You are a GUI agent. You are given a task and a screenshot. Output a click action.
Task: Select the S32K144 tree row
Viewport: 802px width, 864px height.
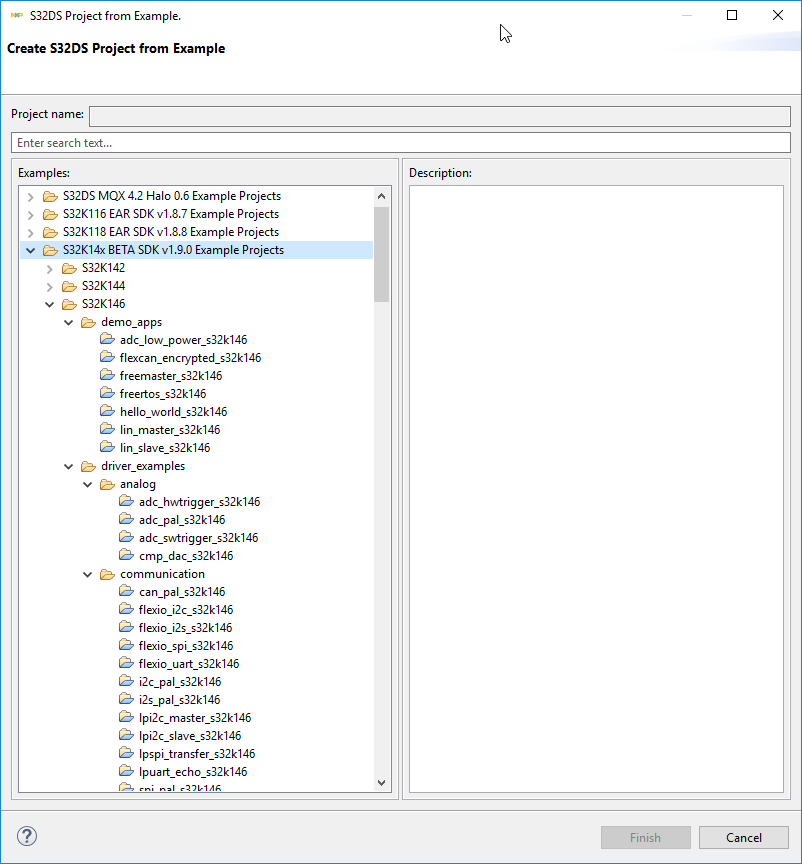(x=104, y=285)
